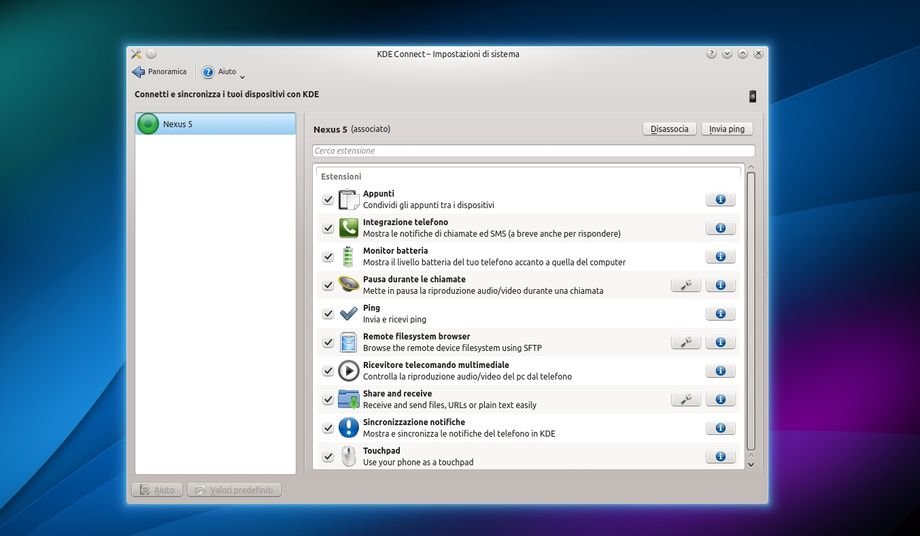Screen dimensions: 920x536
Task: Open settings wrench for Pausa durante le chiamate
Action: pyautogui.click(x=685, y=285)
